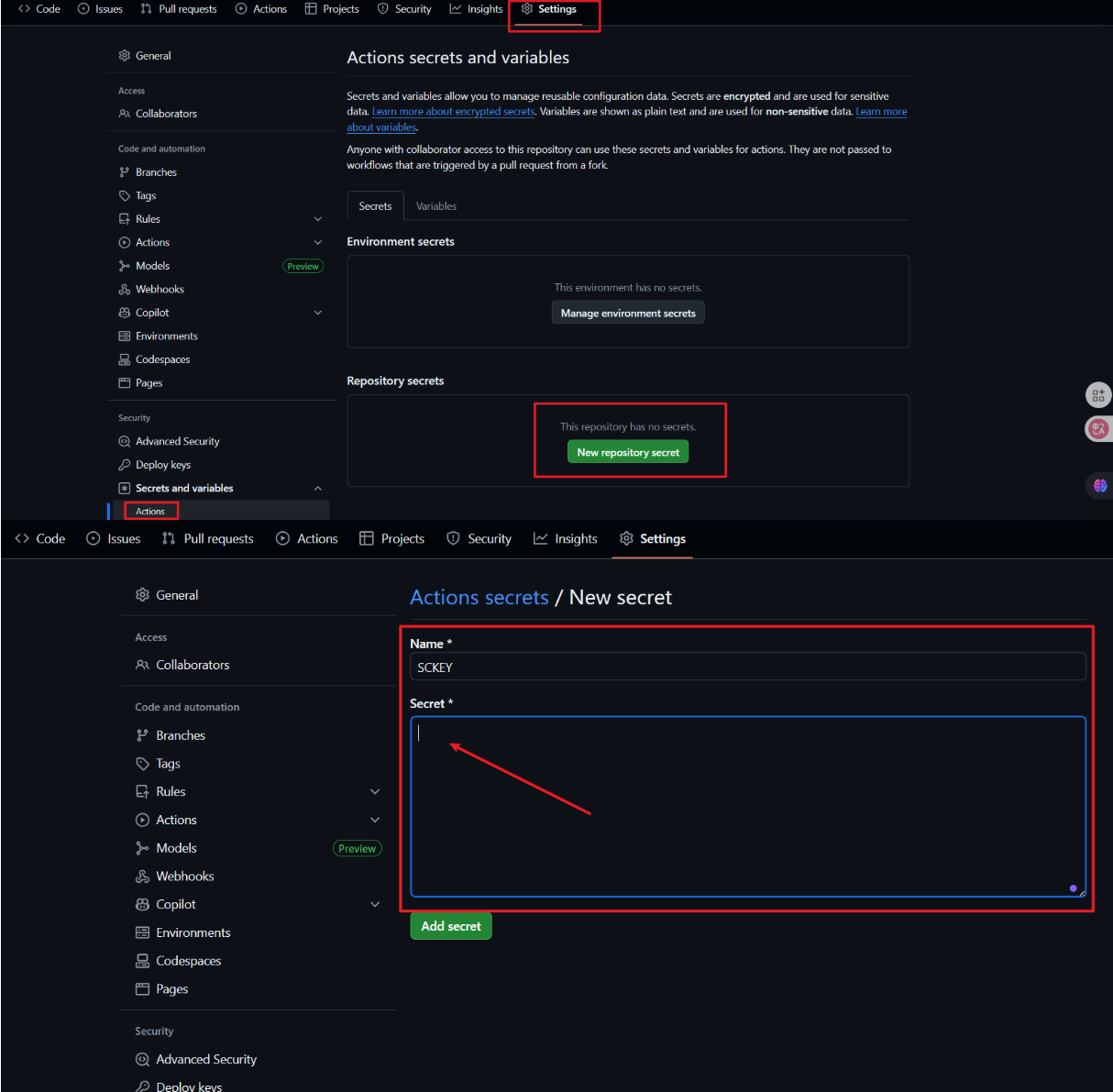The height and width of the screenshot is (1092, 1113).
Task: Focus the Secret text area
Action: coord(747,807)
